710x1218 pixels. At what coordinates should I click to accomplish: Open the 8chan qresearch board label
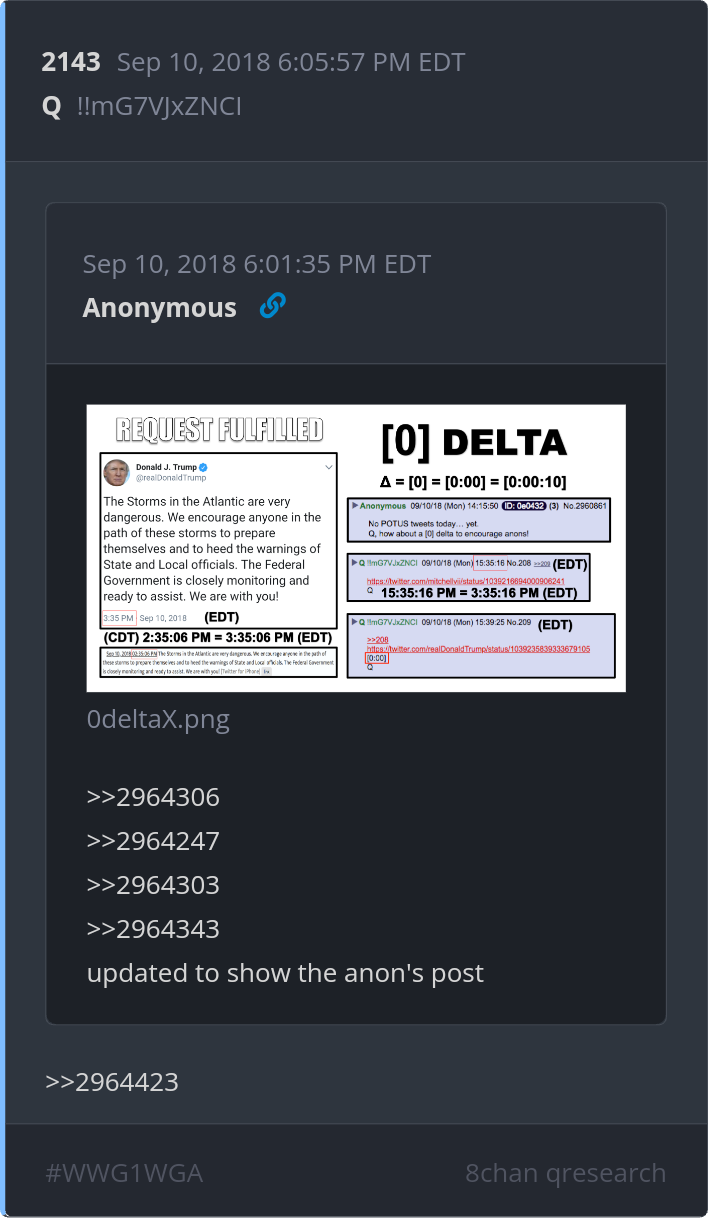566,1173
